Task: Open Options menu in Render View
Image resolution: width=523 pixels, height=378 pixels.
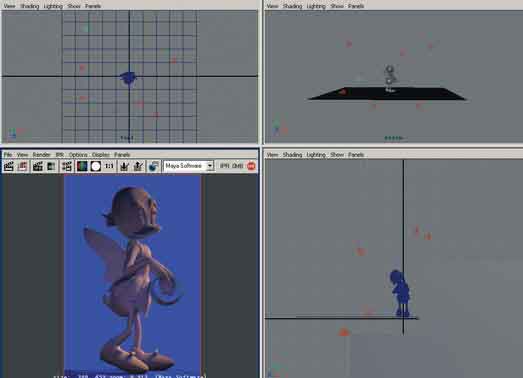Action: click(78, 155)
